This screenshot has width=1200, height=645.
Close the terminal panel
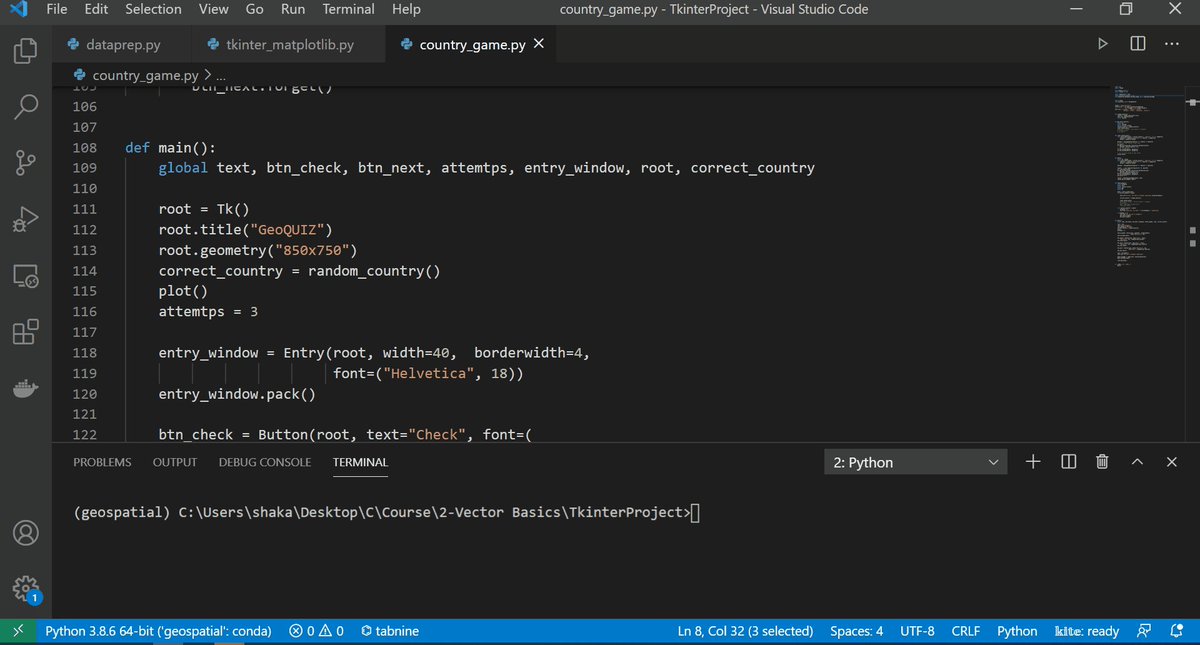coord(1171,461)
